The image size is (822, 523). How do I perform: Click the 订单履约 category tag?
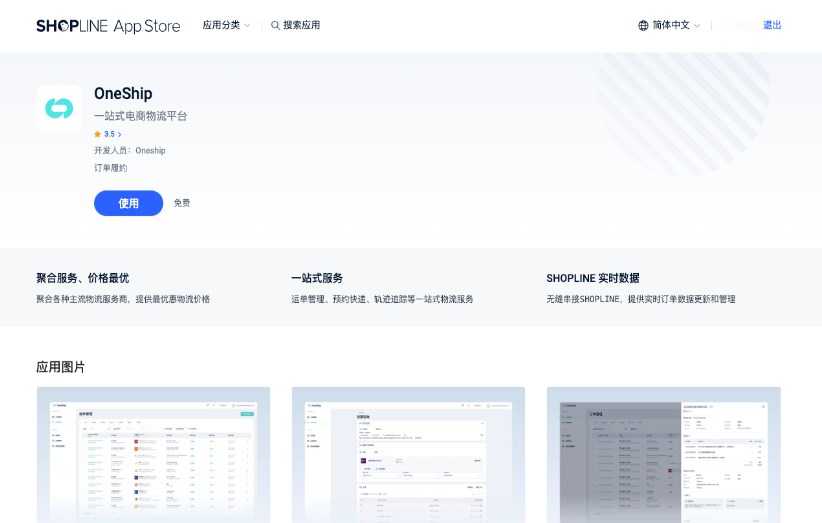(x=111, y=168)
